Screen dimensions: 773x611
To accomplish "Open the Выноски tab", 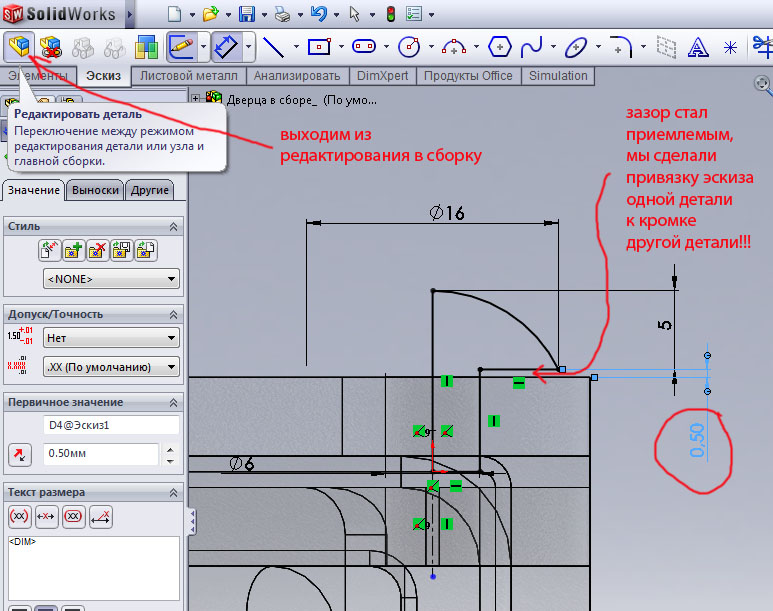I will [x=95, y=190].
